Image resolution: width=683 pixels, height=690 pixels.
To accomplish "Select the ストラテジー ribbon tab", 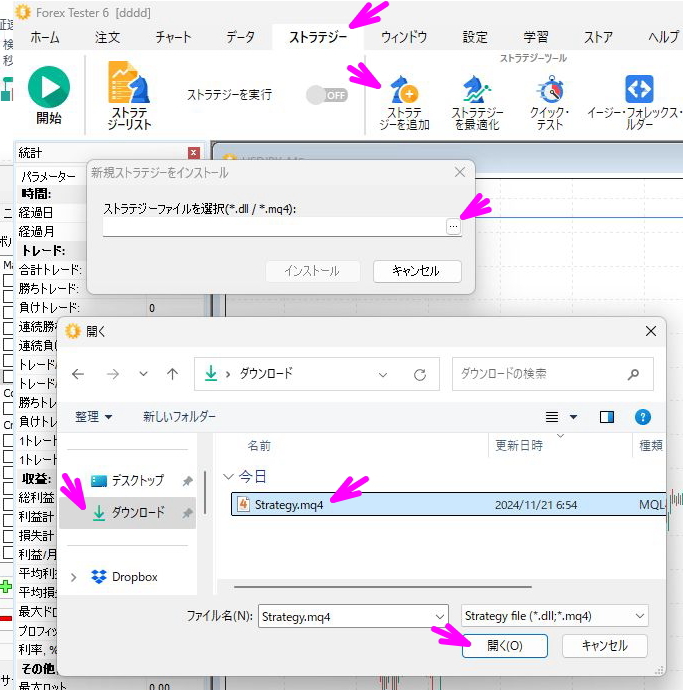I will (318, 37).
